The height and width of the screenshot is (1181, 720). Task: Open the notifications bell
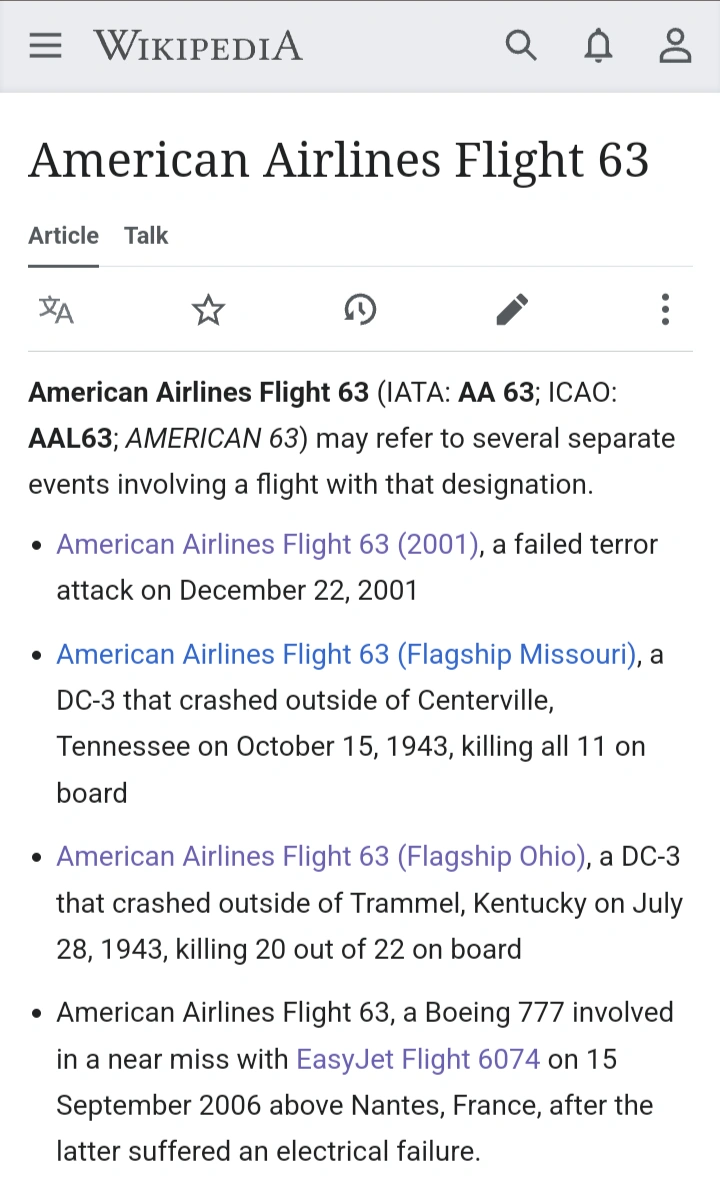pyautogui.click(x=598, y=46)
